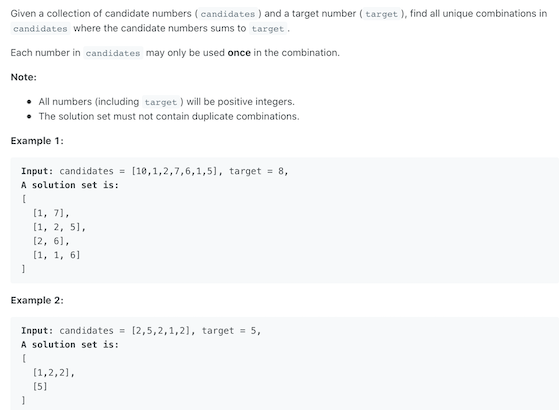The width and height of the screenshot is (559, 410).
Task: Click the target code tag in the first bullet
Action: (160, 102)
